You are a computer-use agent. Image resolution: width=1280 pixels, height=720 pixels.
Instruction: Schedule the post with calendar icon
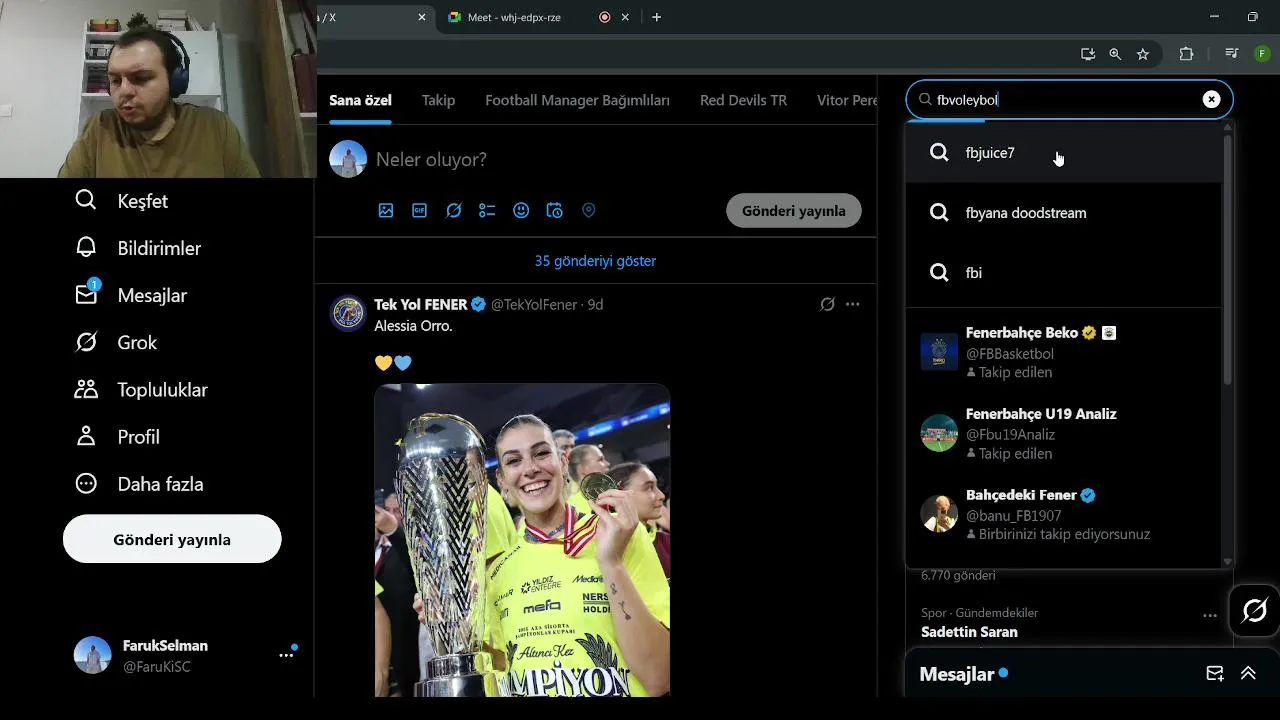[555, 210]
